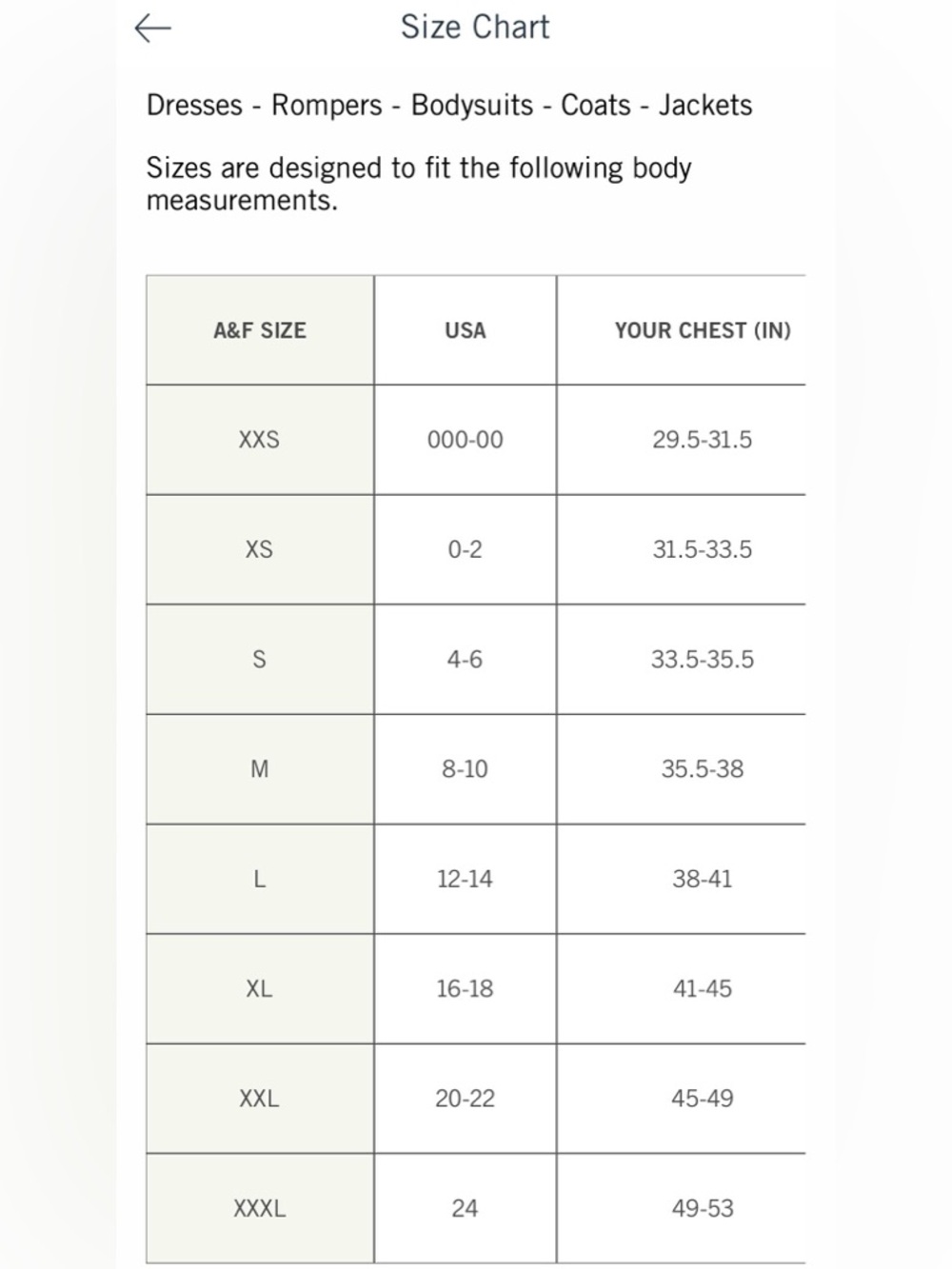Tap the 49-53 chest measurement cell
Screen dimensions: 952x1269
click(x=703, y=1208)
